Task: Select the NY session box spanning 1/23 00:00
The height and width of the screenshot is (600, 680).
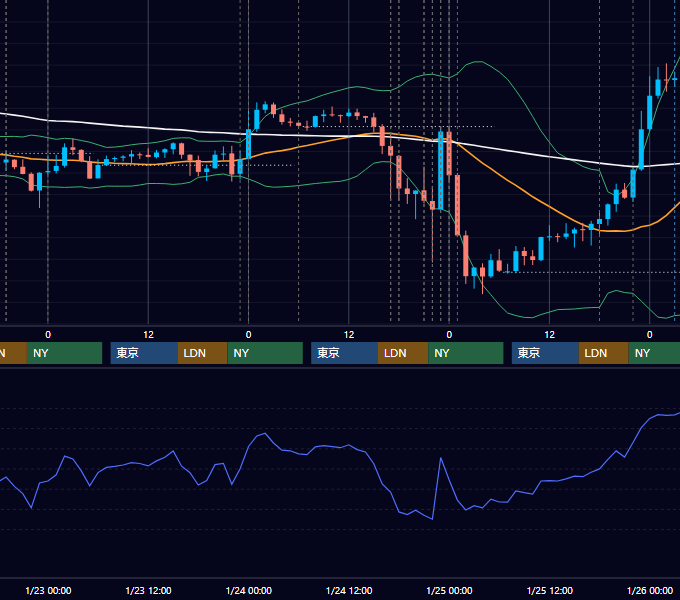Action: point(64,353)
